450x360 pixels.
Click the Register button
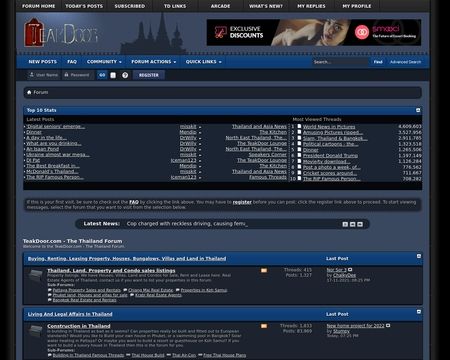click(149, 75)
